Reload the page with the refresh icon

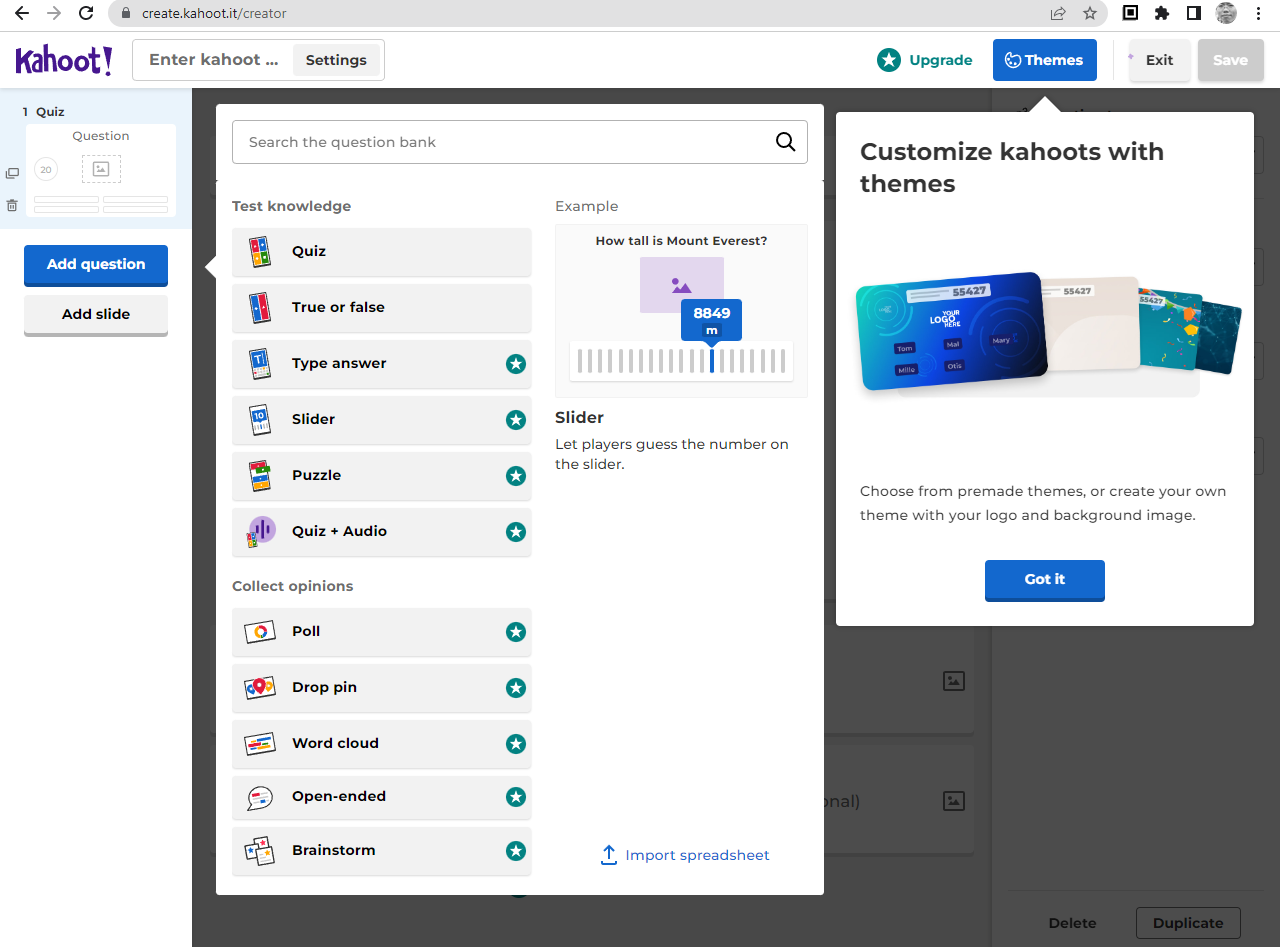(x=86, y=14)
